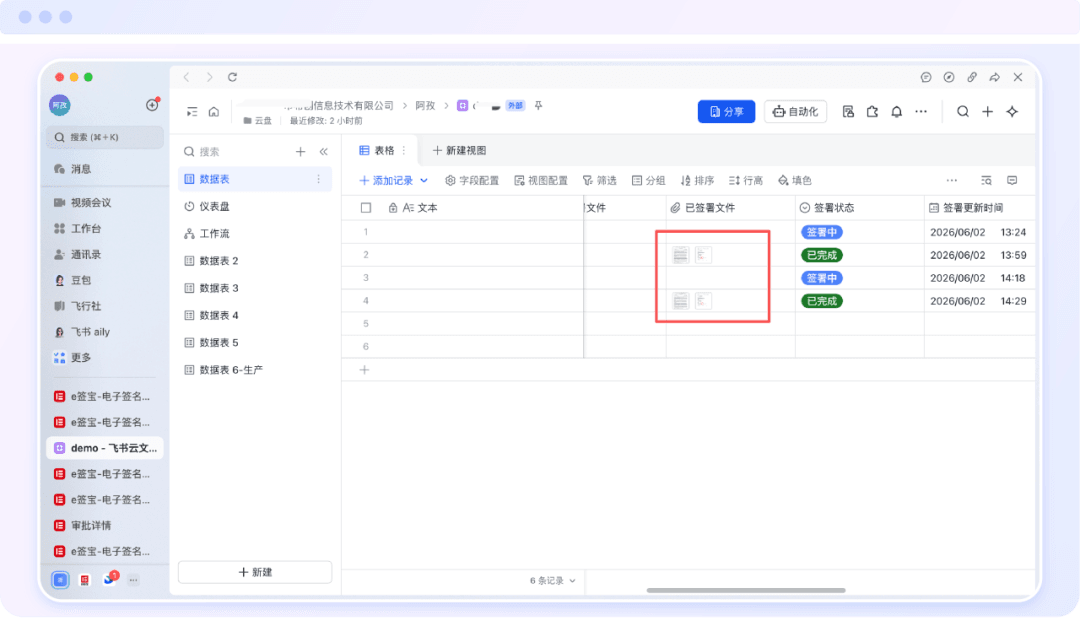Click the 填色 fill color tool

pos(795,180)
